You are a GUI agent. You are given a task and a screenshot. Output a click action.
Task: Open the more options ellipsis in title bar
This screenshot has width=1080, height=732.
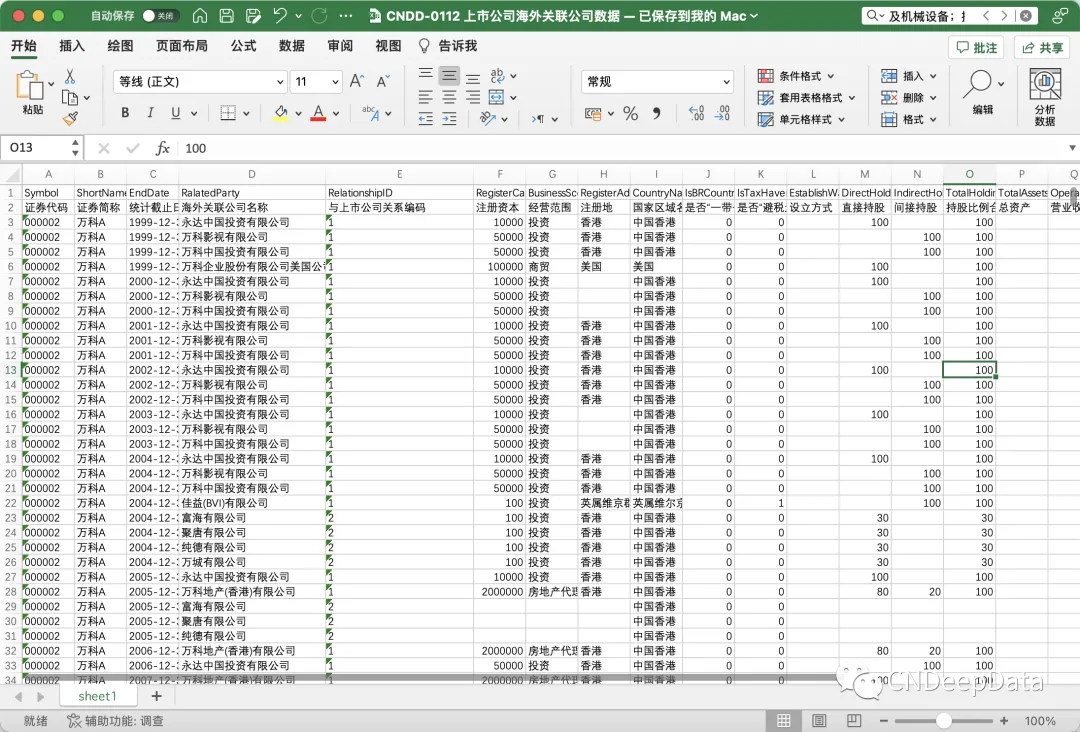pyautogui.click(x=346, y=15)
